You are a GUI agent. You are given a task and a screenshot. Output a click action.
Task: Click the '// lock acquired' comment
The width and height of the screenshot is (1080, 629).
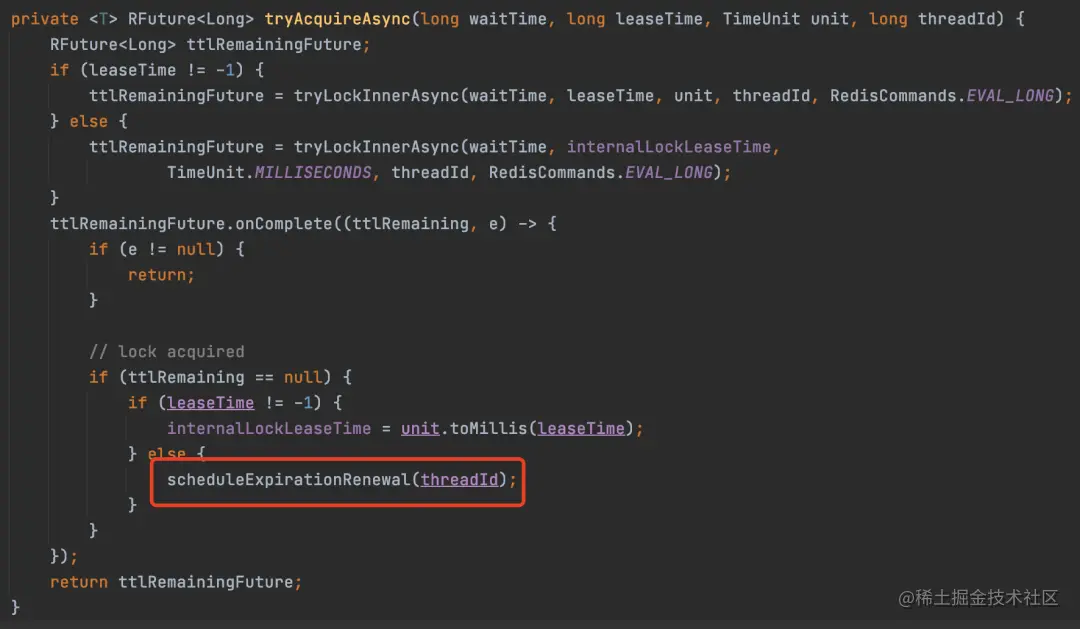[x=167, y=352]
